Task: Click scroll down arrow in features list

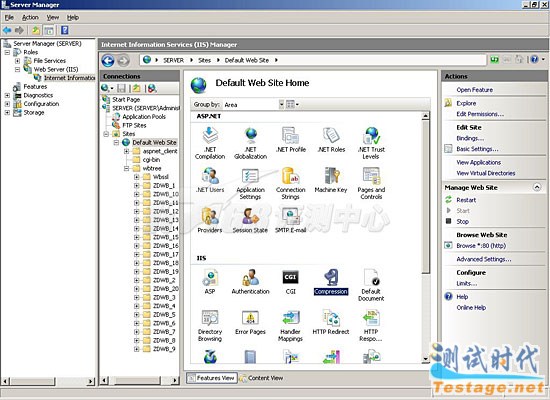Action: point(425,359)
